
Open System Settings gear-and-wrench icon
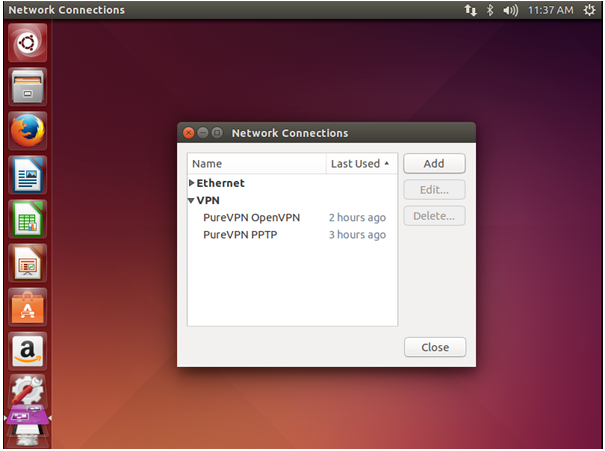tap(27, 390)
